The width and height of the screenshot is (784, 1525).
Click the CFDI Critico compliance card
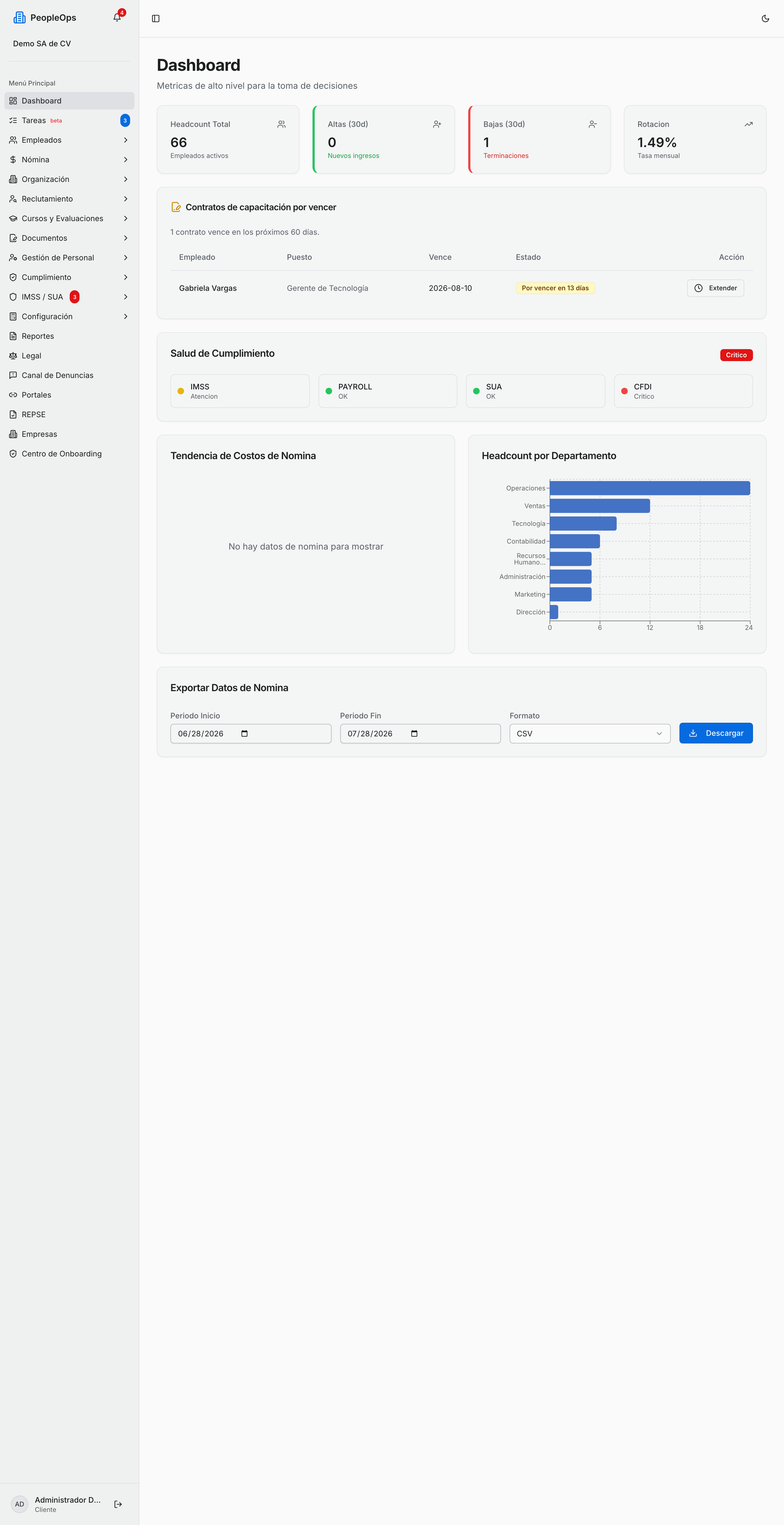683,391
